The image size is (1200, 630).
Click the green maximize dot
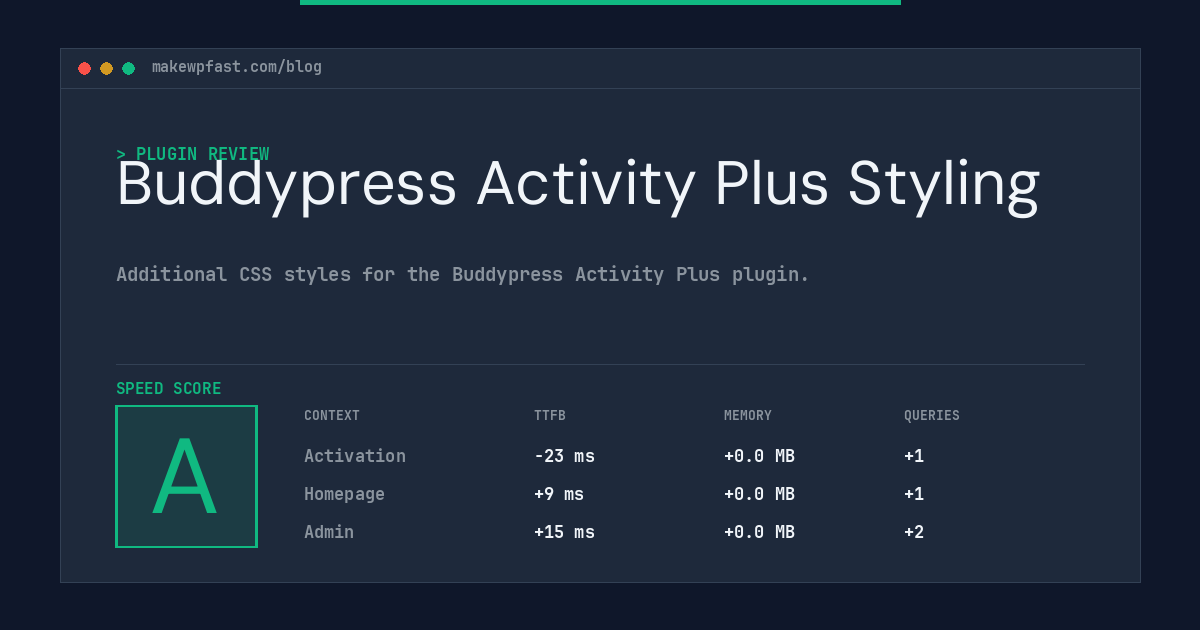(x=128, y=68)
